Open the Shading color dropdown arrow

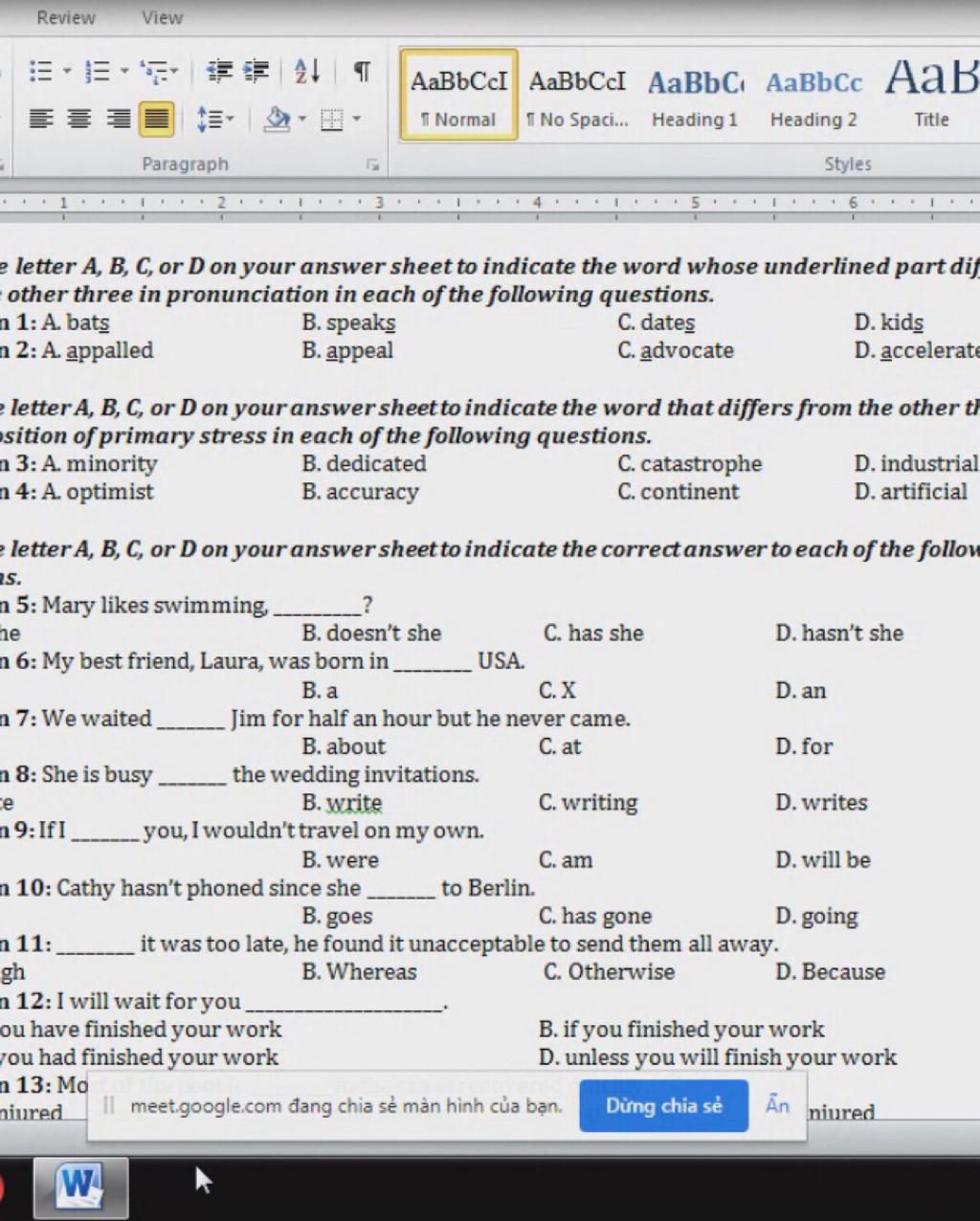click(301, 119)
